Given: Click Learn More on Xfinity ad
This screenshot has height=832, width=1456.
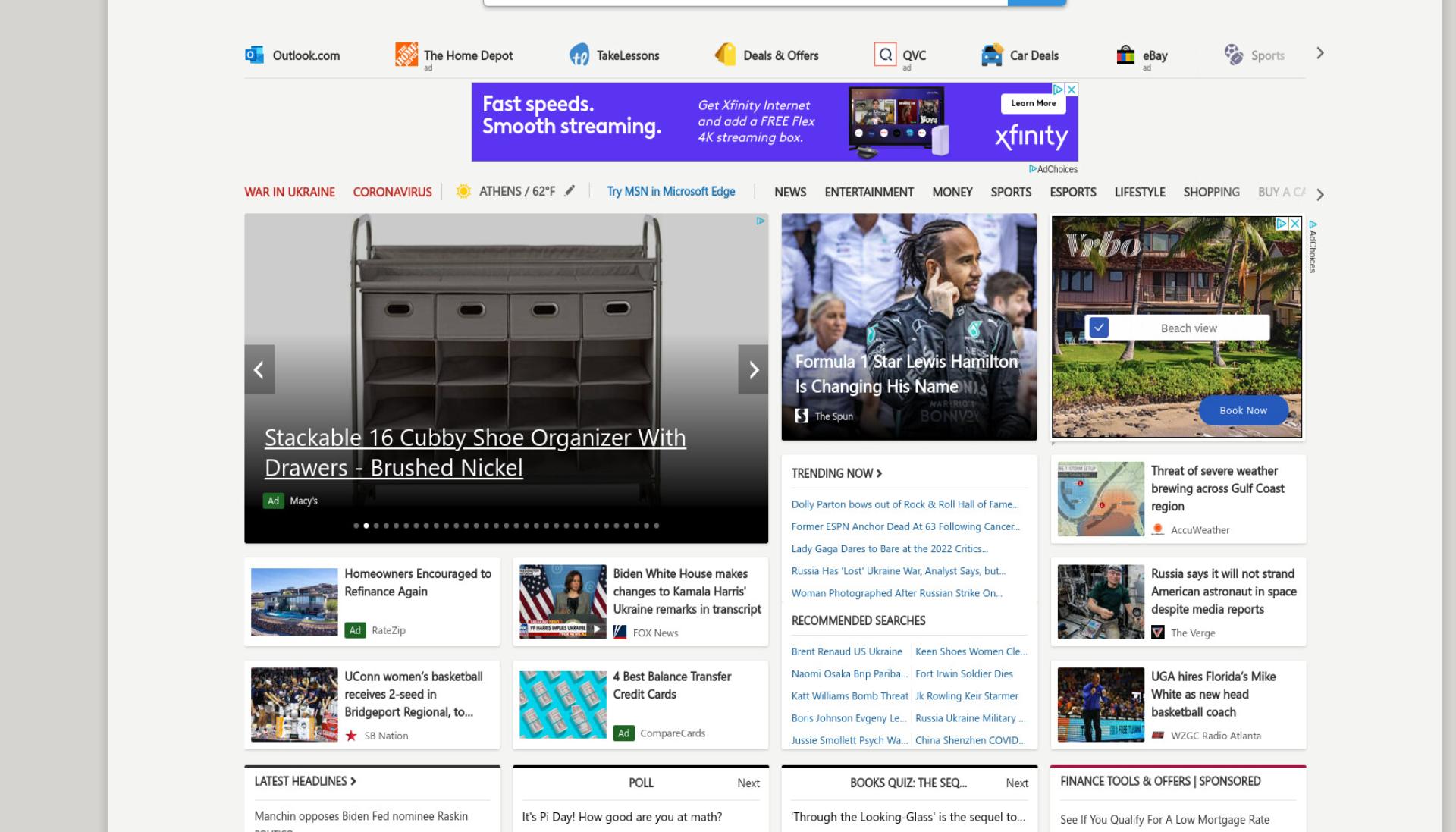Looking at the screenshot, I should (x=1033, y=103).
